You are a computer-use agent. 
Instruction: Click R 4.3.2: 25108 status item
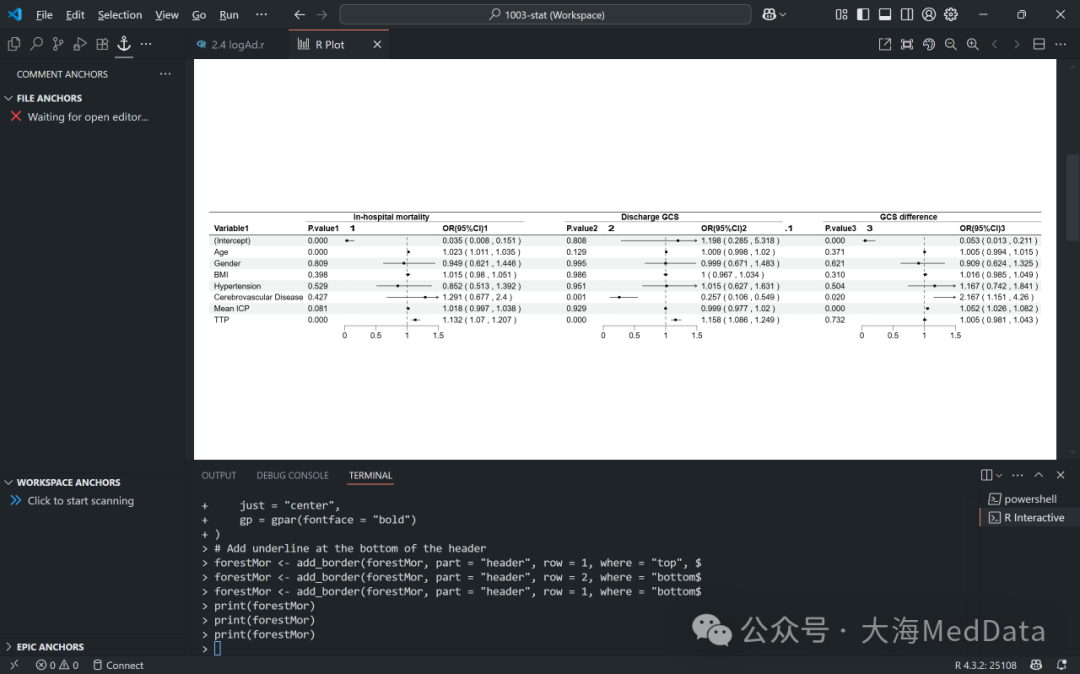click(x=985, y=665)
